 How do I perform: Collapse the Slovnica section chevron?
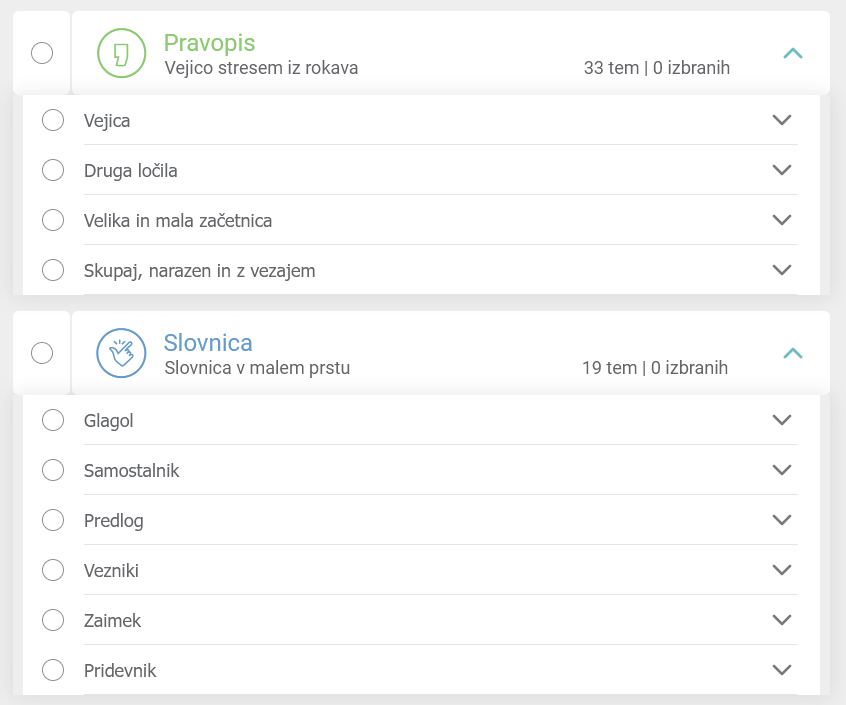coord(792,353)
